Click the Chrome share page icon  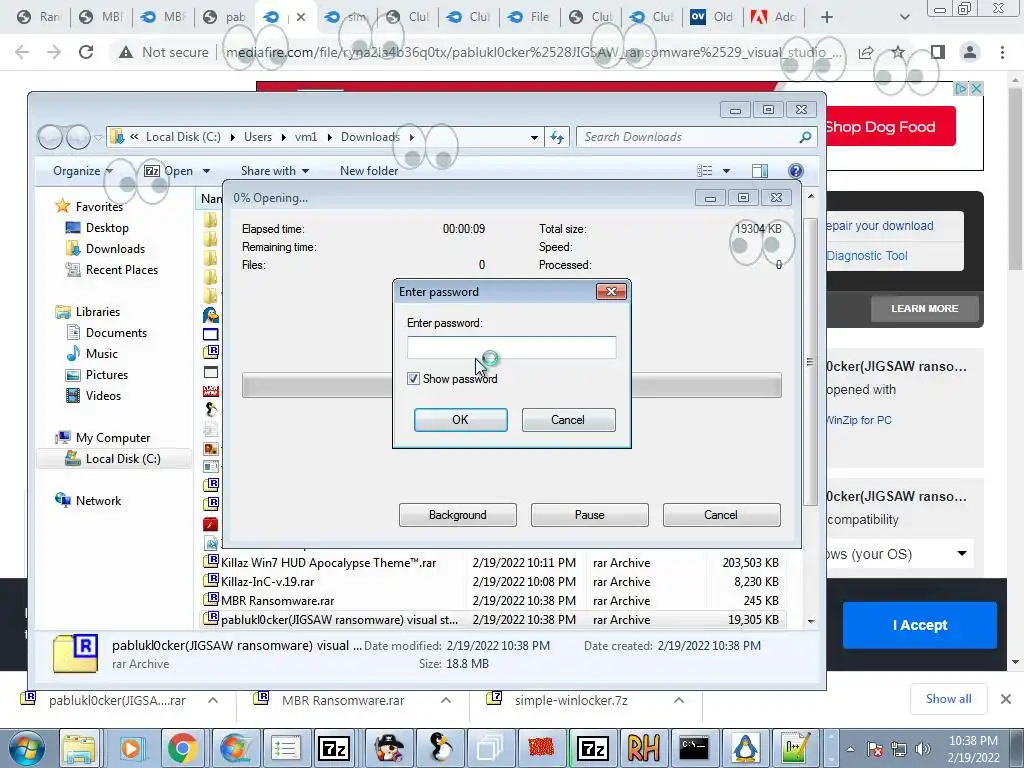pos(866,52)
